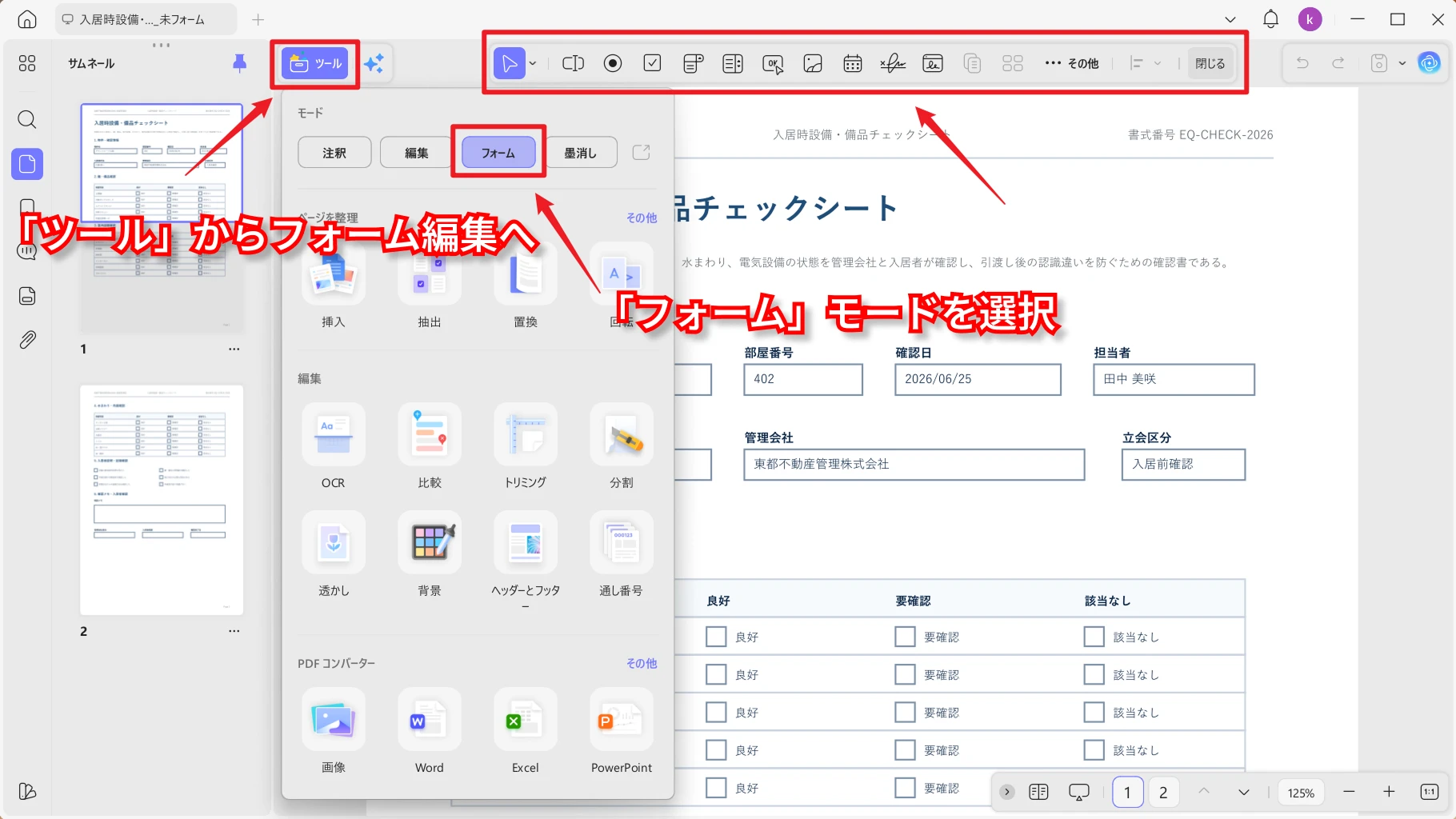This screenshot has width=1456, height=819.
Task: Add an image field tool
Action: [813, 63]
